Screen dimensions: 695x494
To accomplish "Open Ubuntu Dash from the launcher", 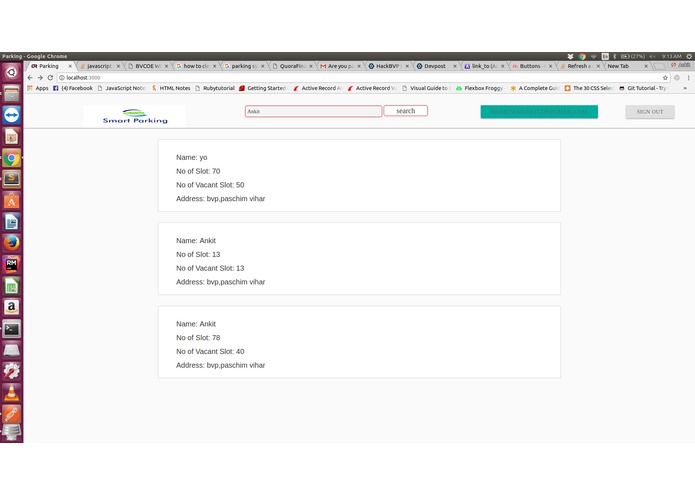I will 12,72.
